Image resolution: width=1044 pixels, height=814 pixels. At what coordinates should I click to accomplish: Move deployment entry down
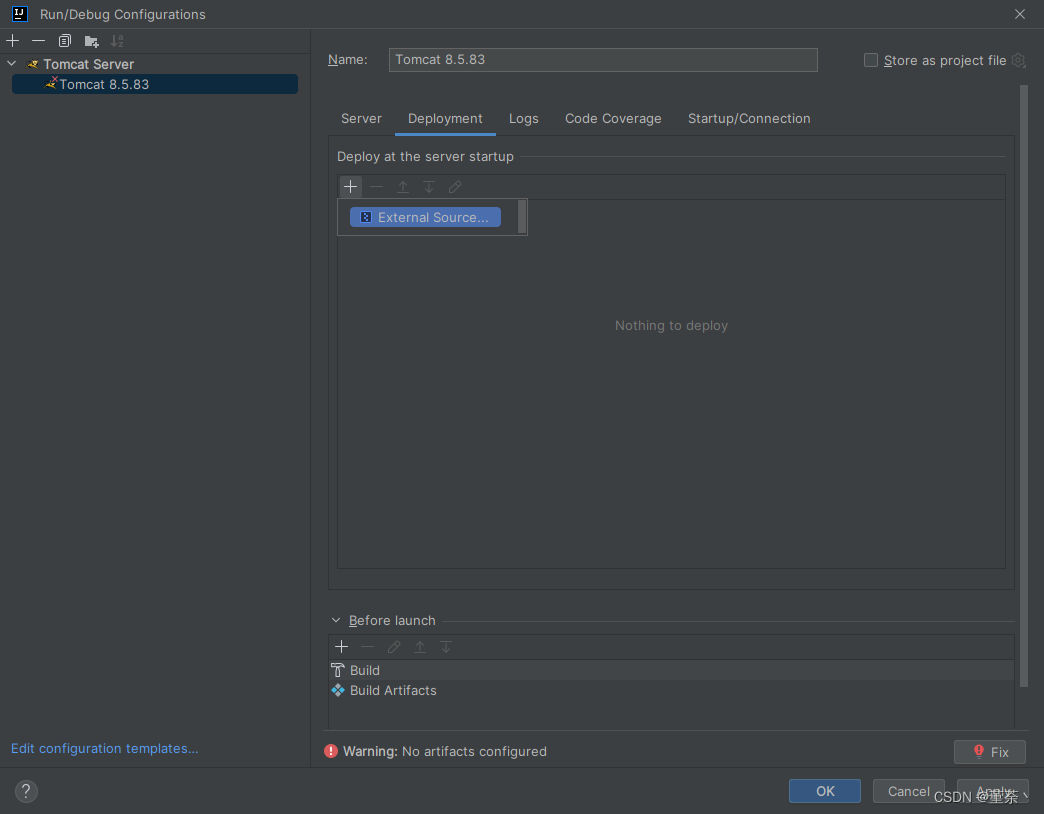tap(429, 187)
